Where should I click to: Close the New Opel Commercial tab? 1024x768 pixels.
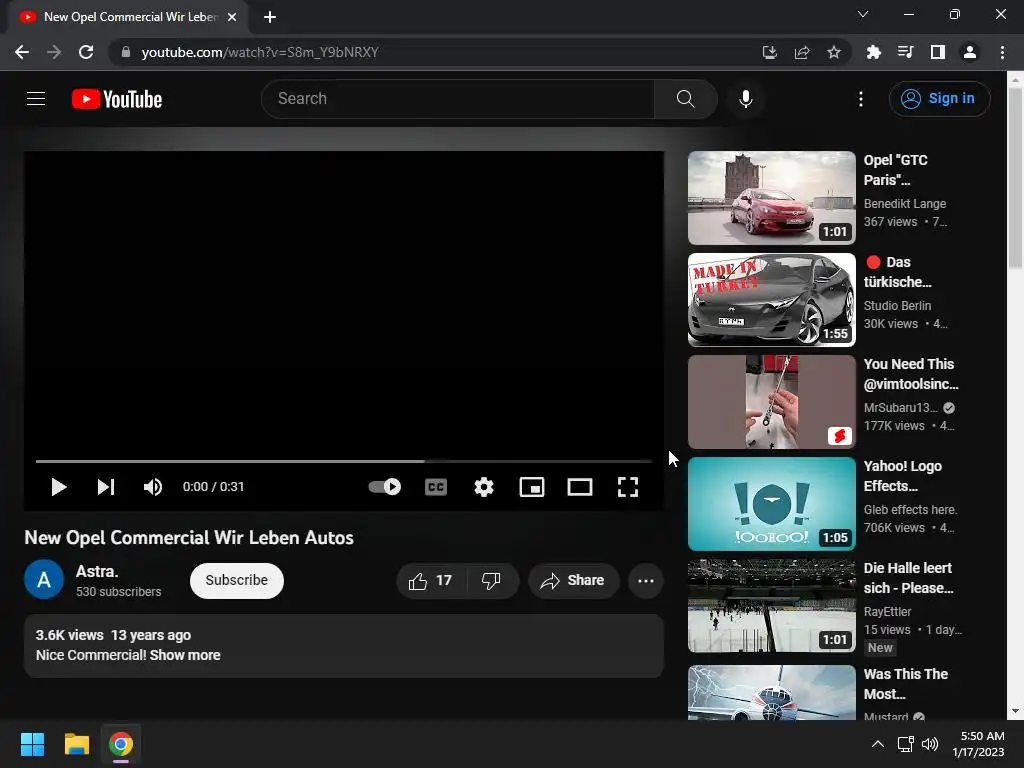(x=232, y=17)
